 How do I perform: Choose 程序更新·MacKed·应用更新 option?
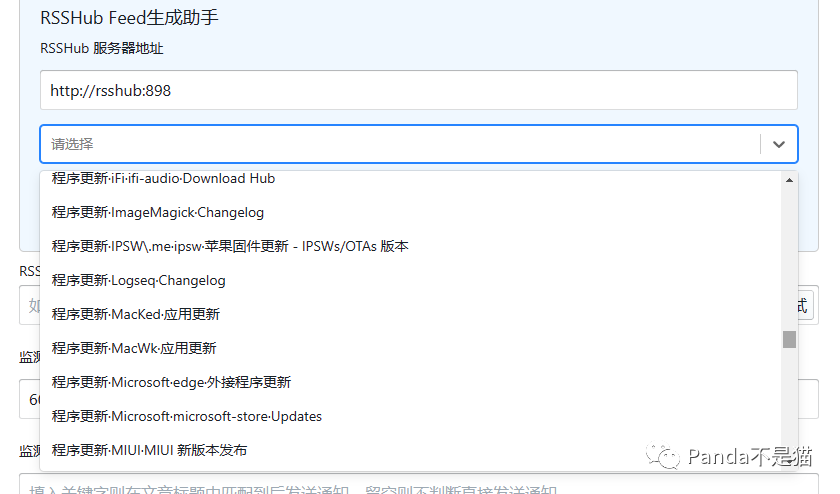tap(410, 315)
